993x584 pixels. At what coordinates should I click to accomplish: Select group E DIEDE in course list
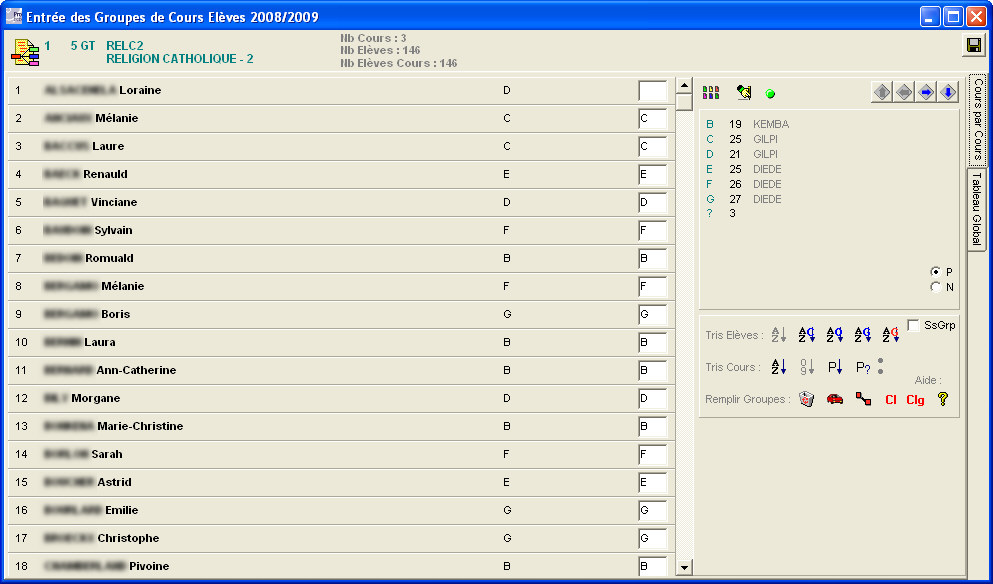[x=743, y=169]
